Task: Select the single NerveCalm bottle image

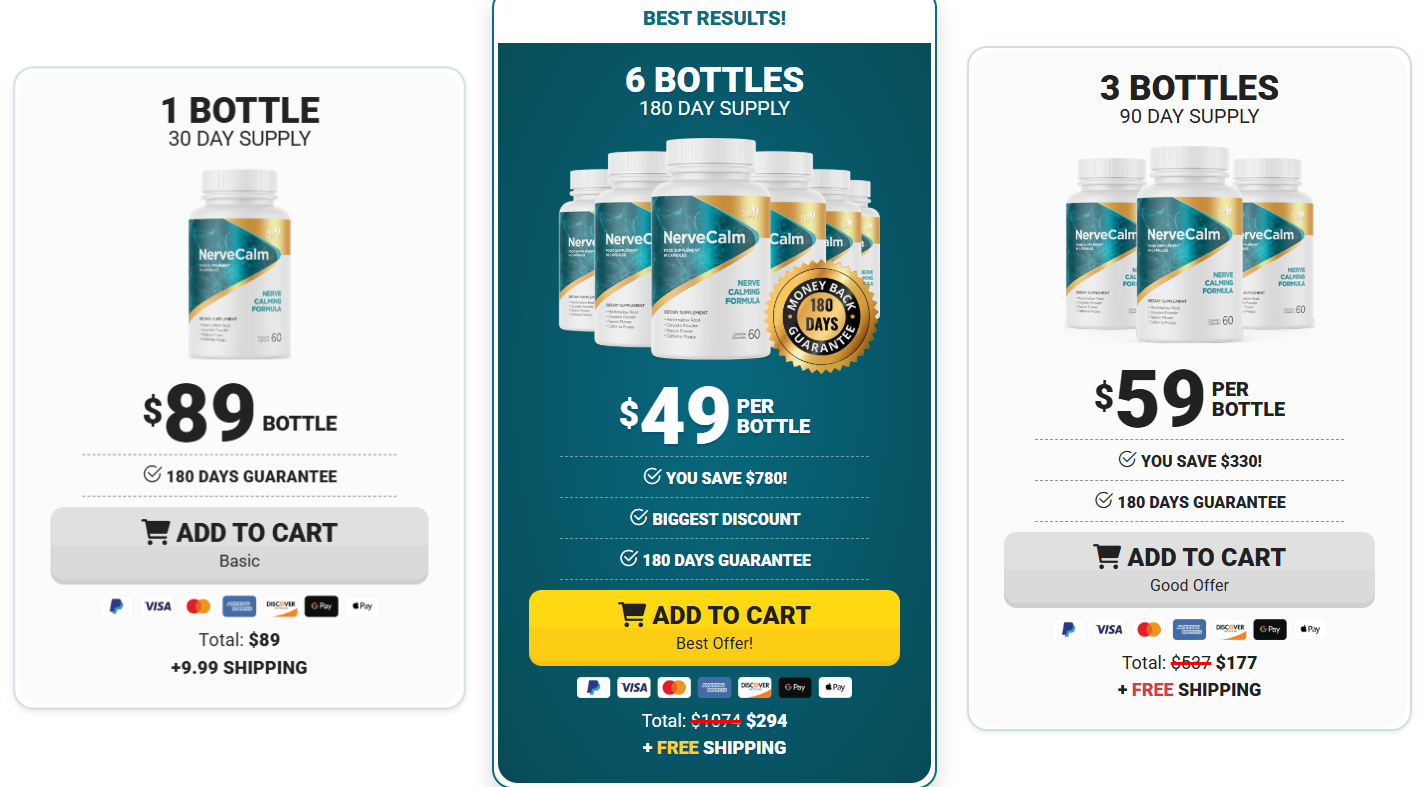Action: [x=239, y=264]
